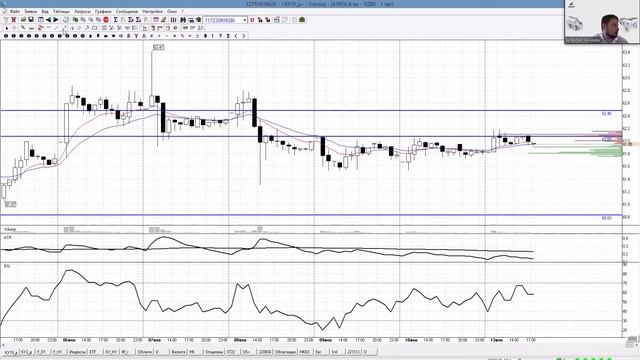
Task: Click the first sigma toolbar icon
Action: (116, 20)
